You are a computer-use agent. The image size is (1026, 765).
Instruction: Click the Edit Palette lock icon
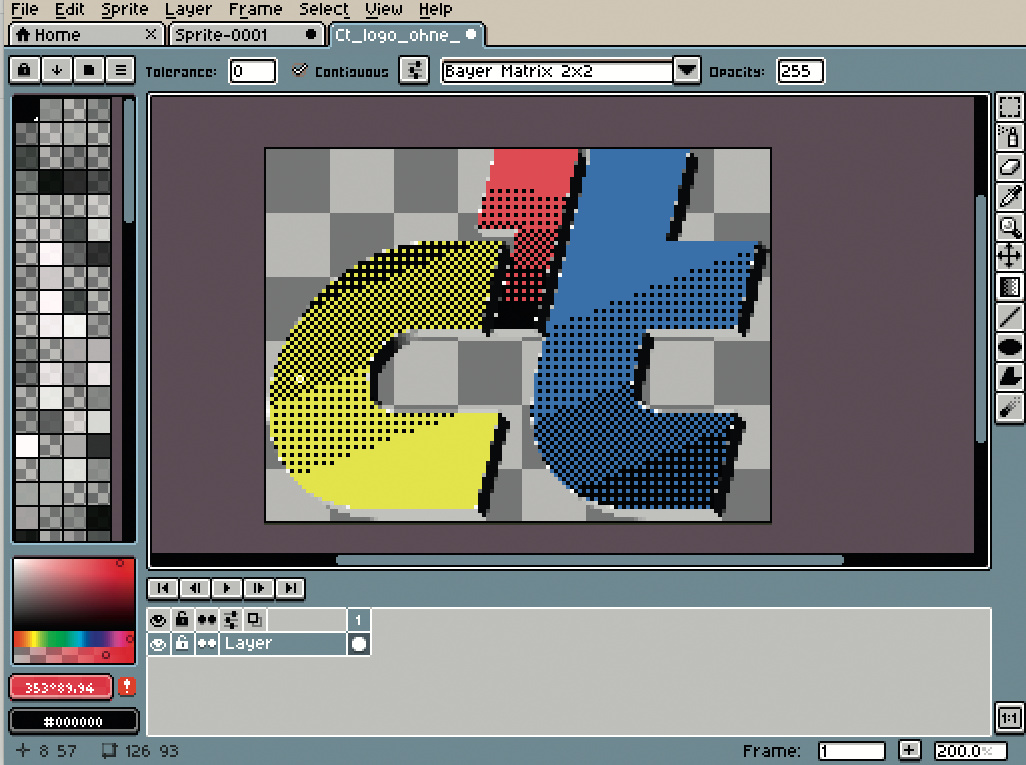click(x=25, y=70)
